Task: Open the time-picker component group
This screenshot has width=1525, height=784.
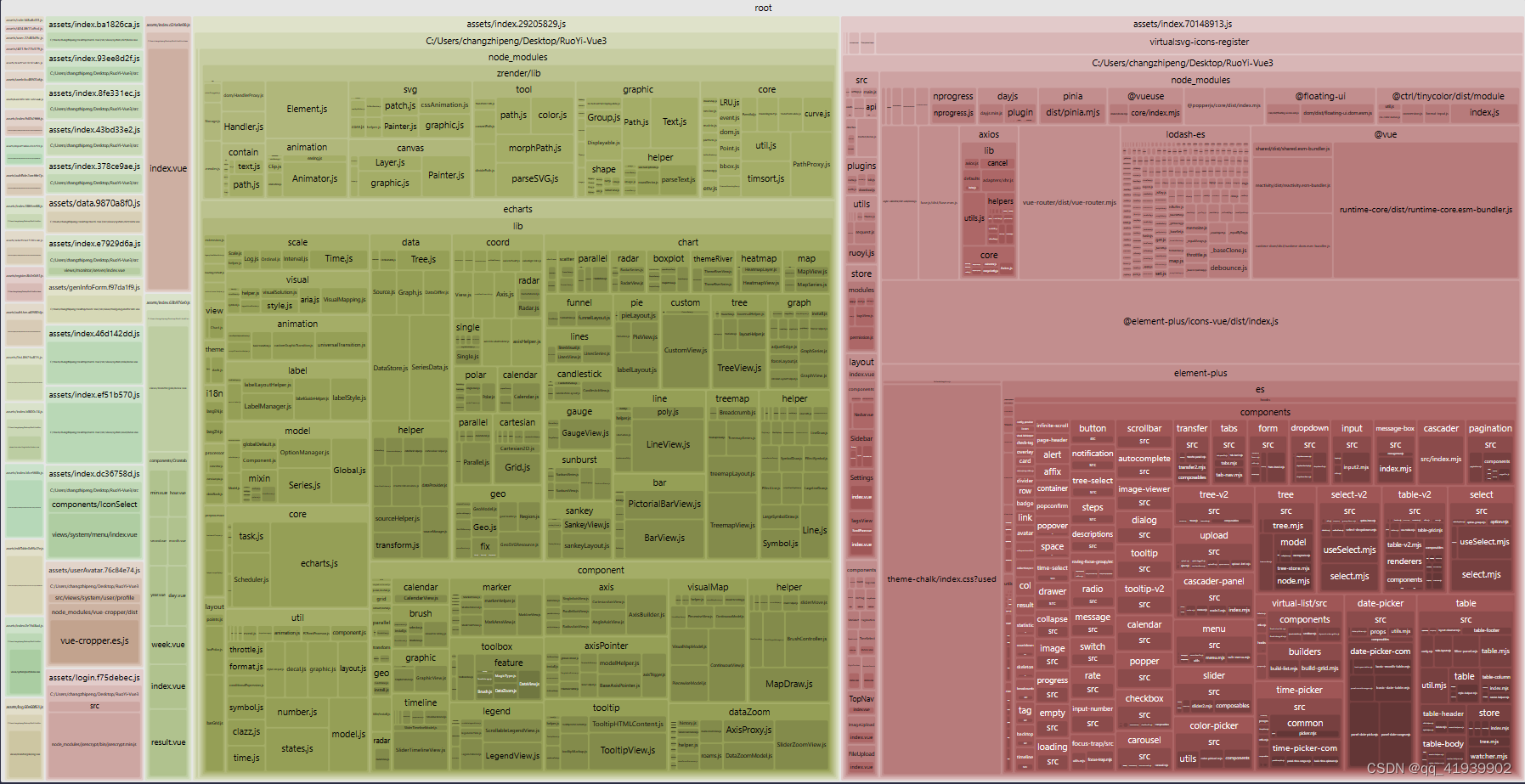Action: (x=1298, y=690)
